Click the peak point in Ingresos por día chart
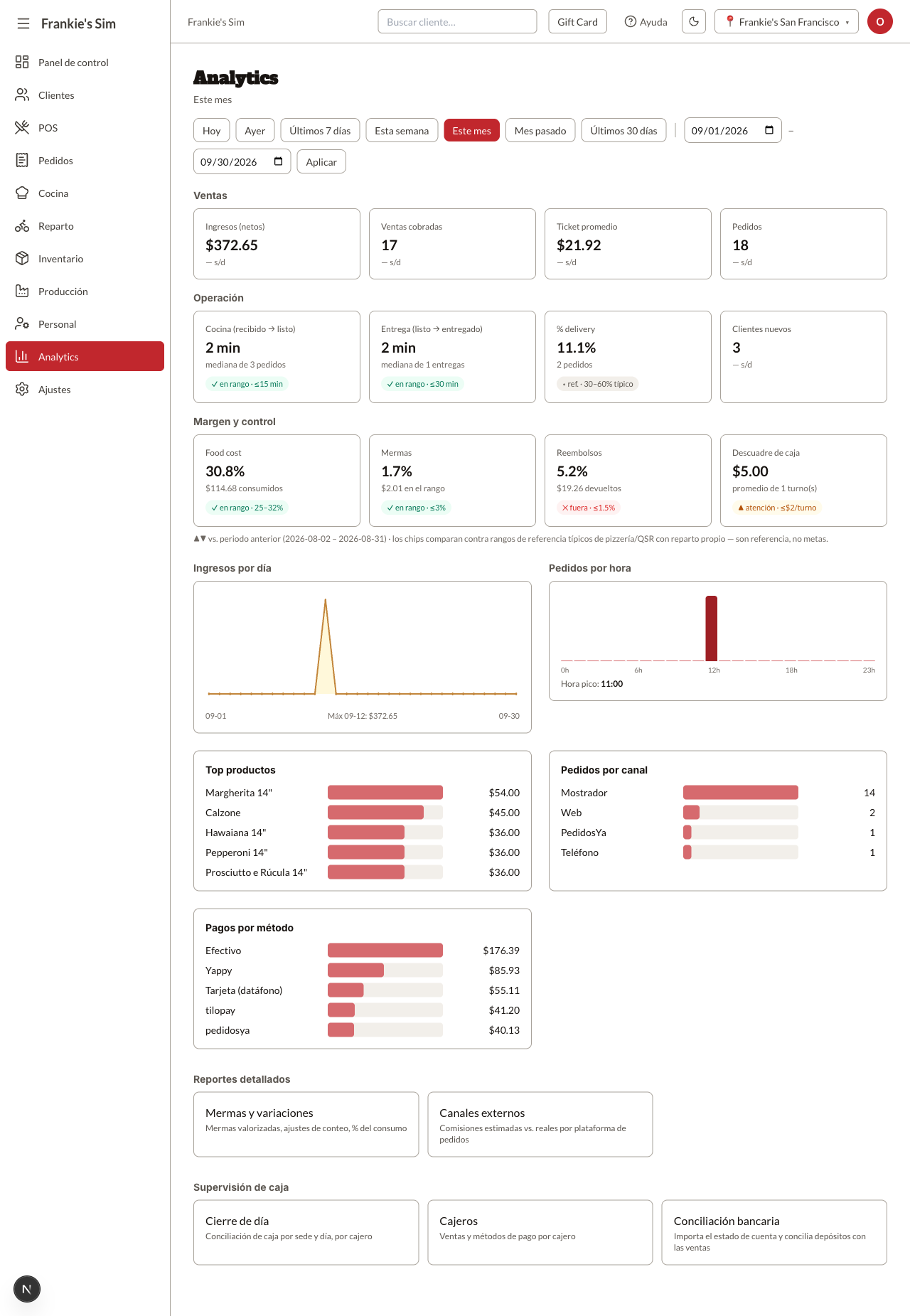 (326, 600)
